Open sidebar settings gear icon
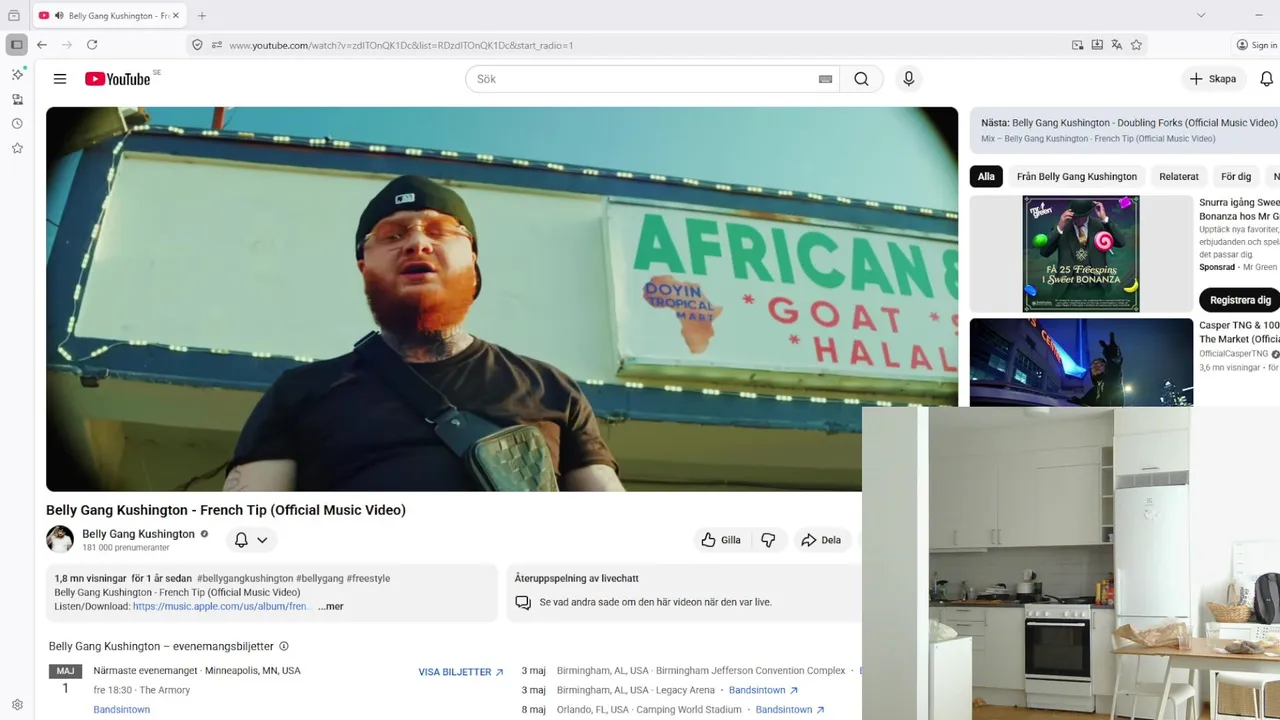 (17, 705)
